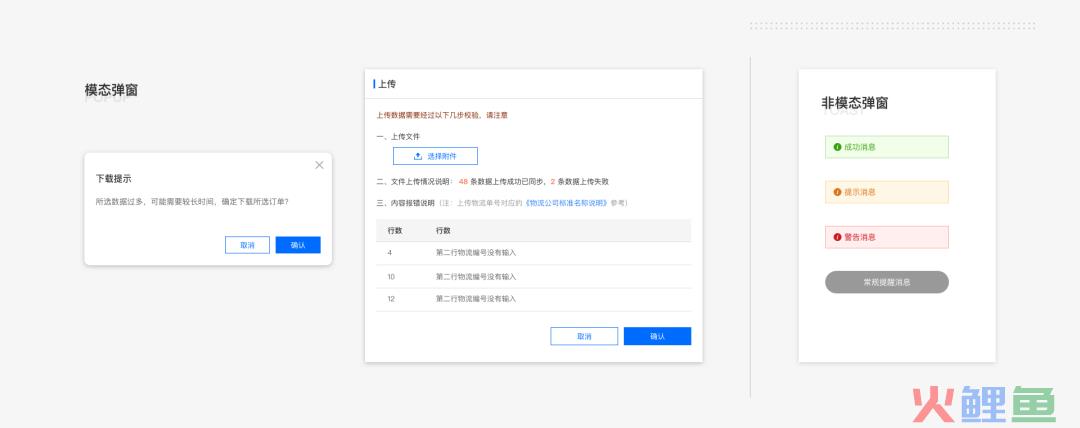Select the table row with 行数 12
This screenshot has height=428, width=1080.
coord(533,299)
